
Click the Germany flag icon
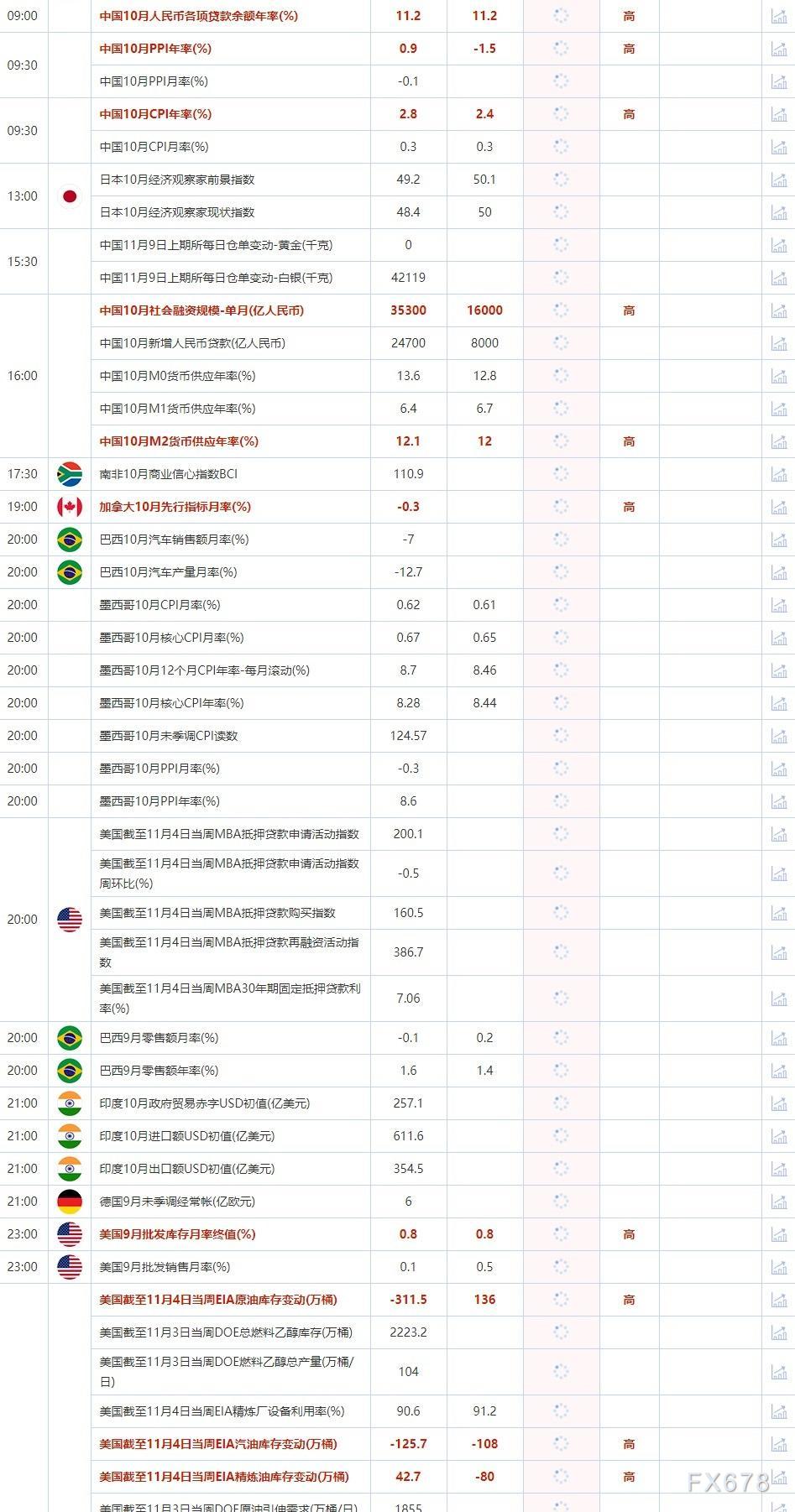[x=70, y=1202]
